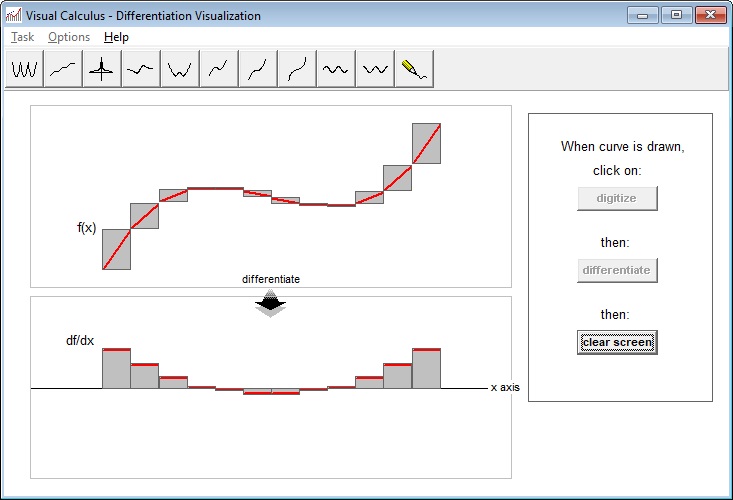Choose the sharp zigzag wave curve preset

click(375, 69)
